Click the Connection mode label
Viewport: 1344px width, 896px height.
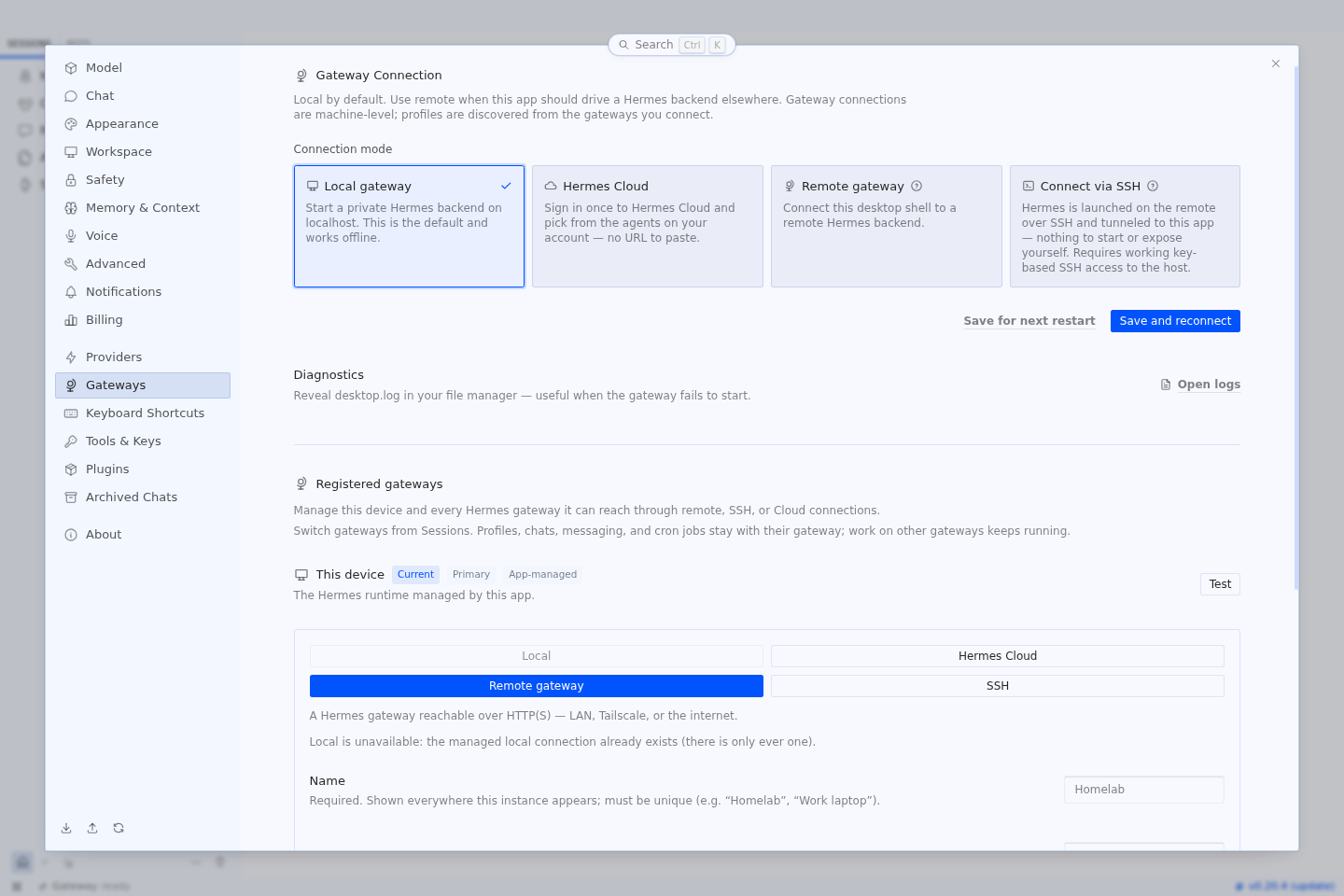point(343,149)
